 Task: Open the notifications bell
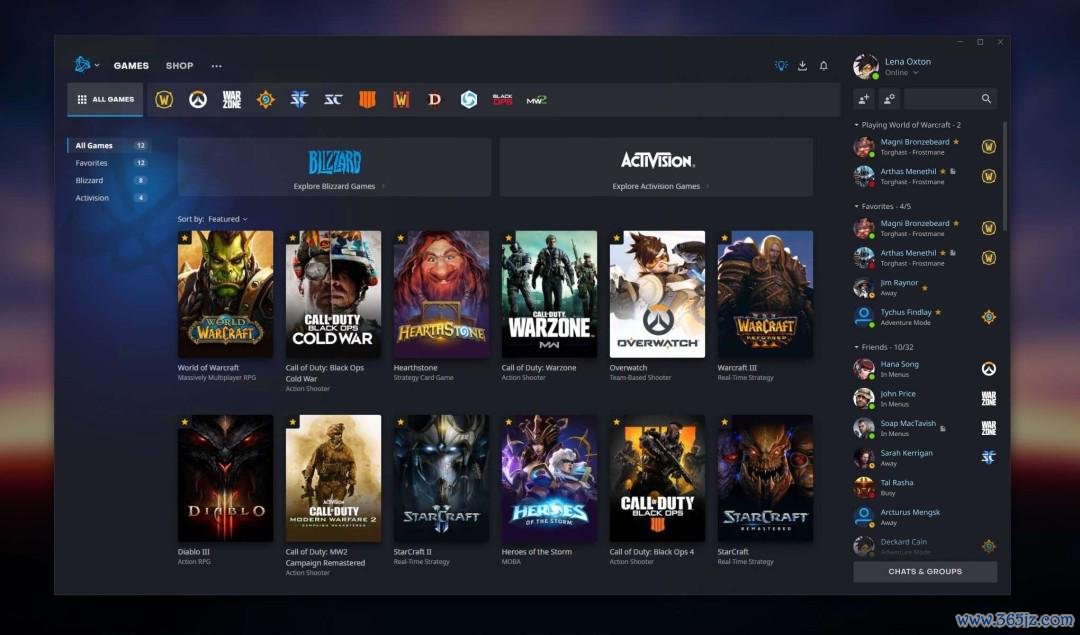click(x=824, y=65)
